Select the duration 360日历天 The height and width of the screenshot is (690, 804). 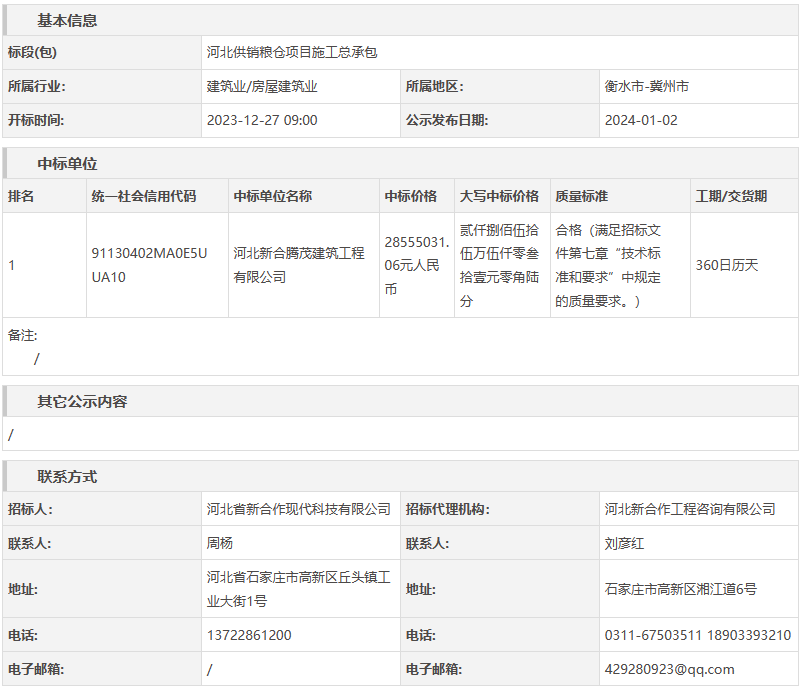(727, 265)
